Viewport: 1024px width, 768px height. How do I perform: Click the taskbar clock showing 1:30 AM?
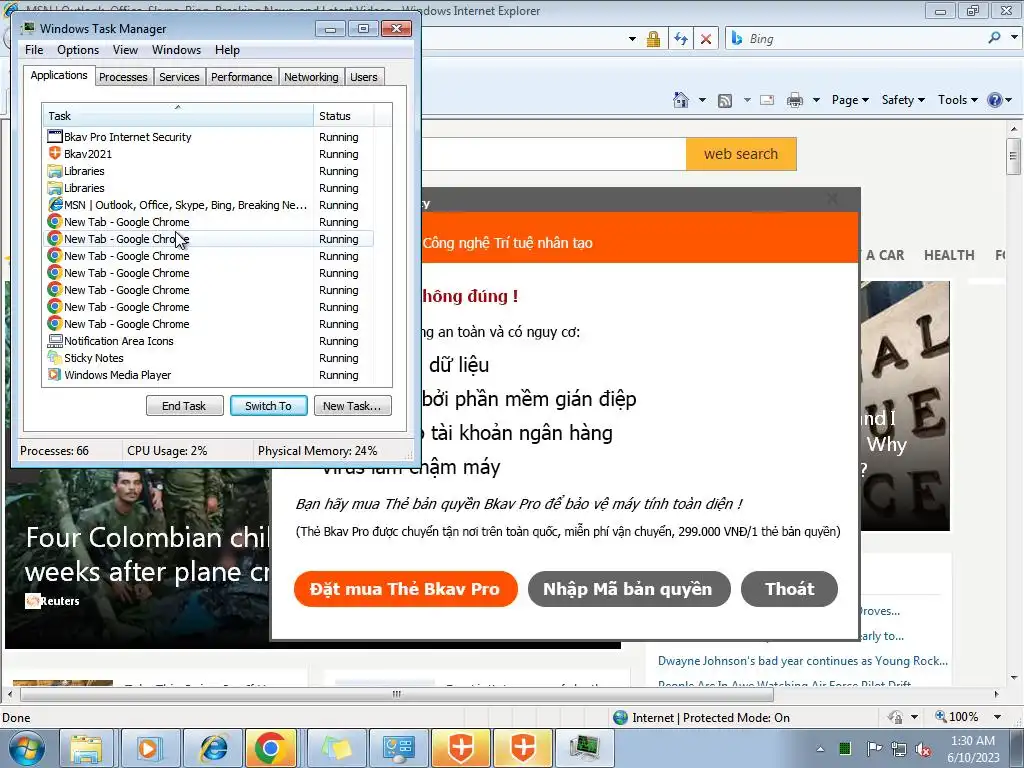point(973,749)
